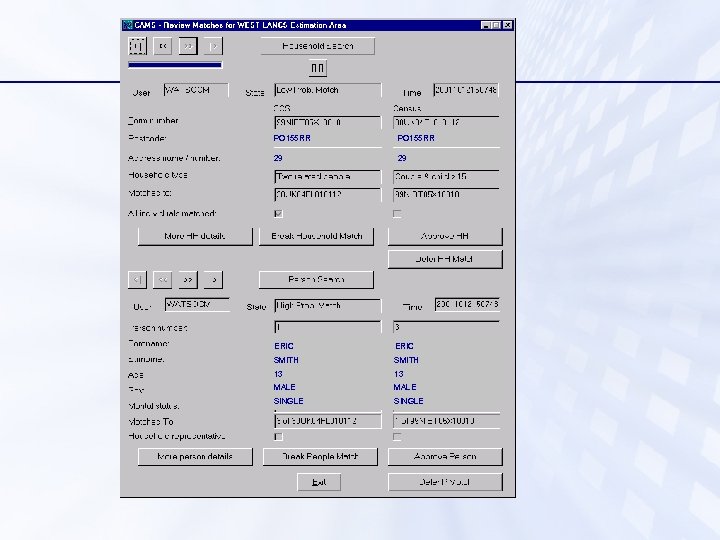Click CCS Form number field
Screen dimensions: 720x540
[x=328, y=122]
